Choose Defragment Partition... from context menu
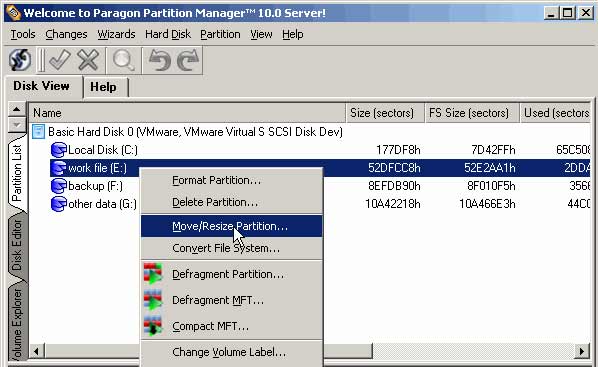The height and width of the screenshot is (367, 598). (x=231, y=274)
